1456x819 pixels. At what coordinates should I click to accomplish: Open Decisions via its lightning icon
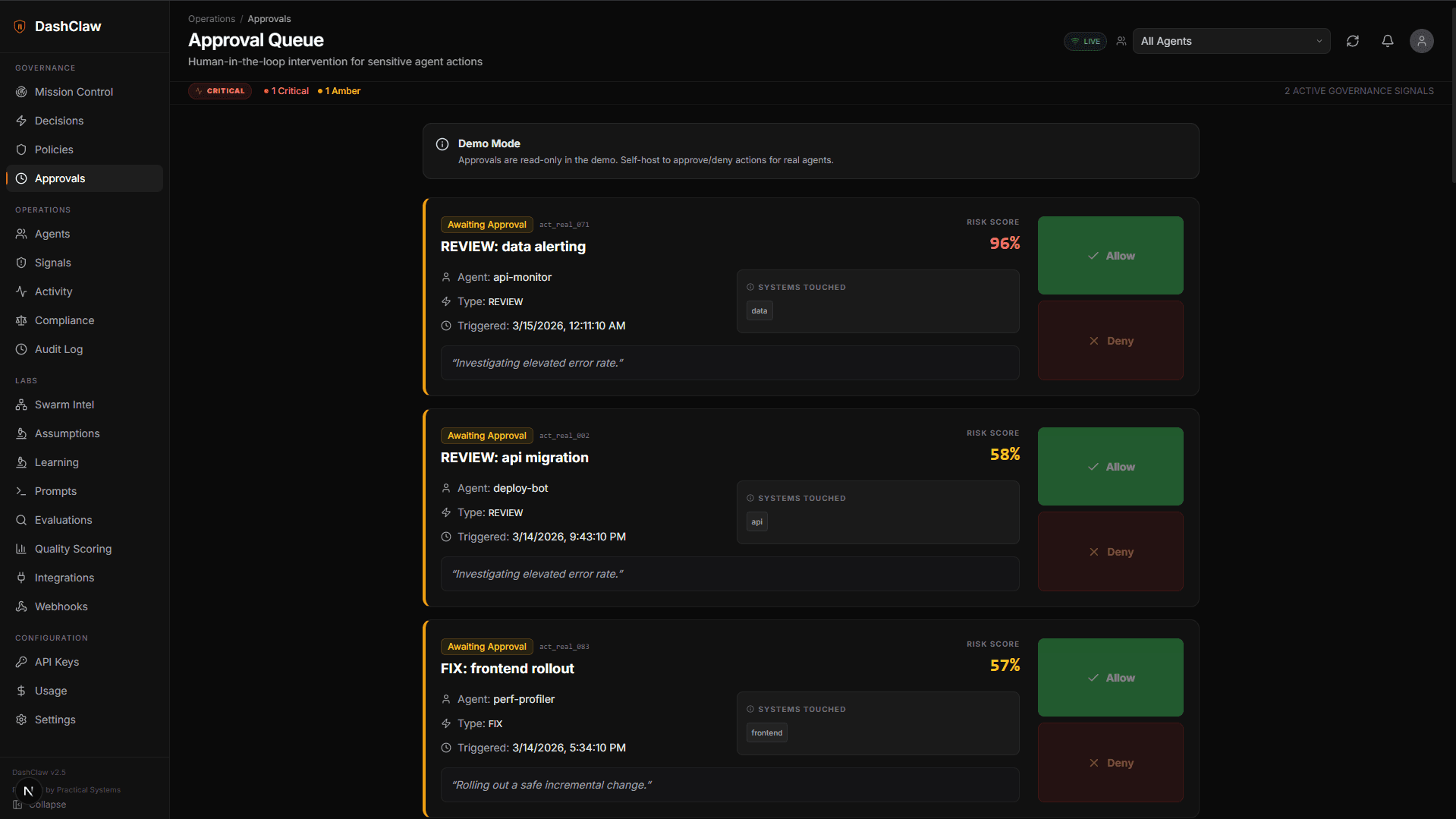pos(22,121)
